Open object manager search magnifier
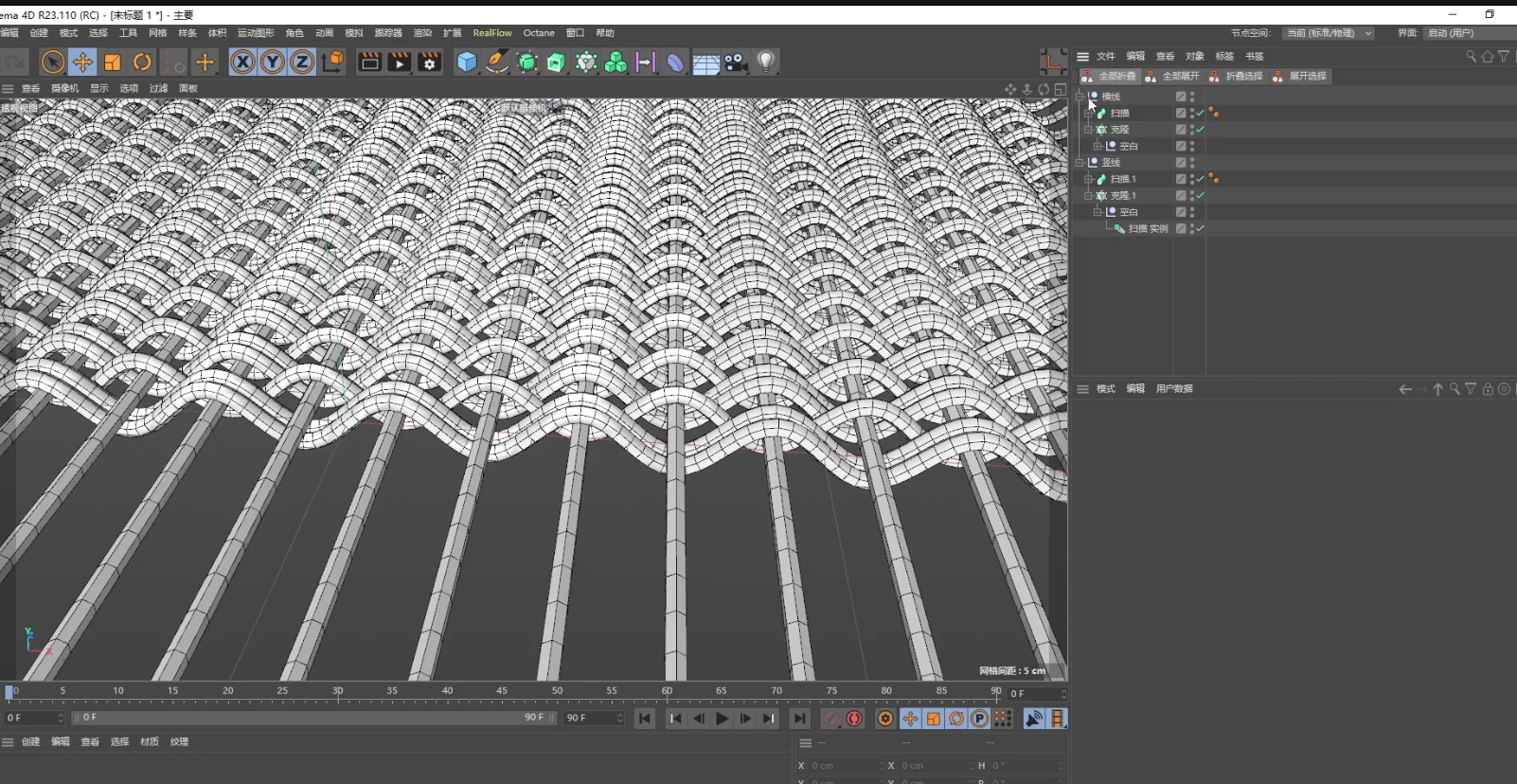The height and width of the screenshot is (784, 1517). tap(1471, 56)
